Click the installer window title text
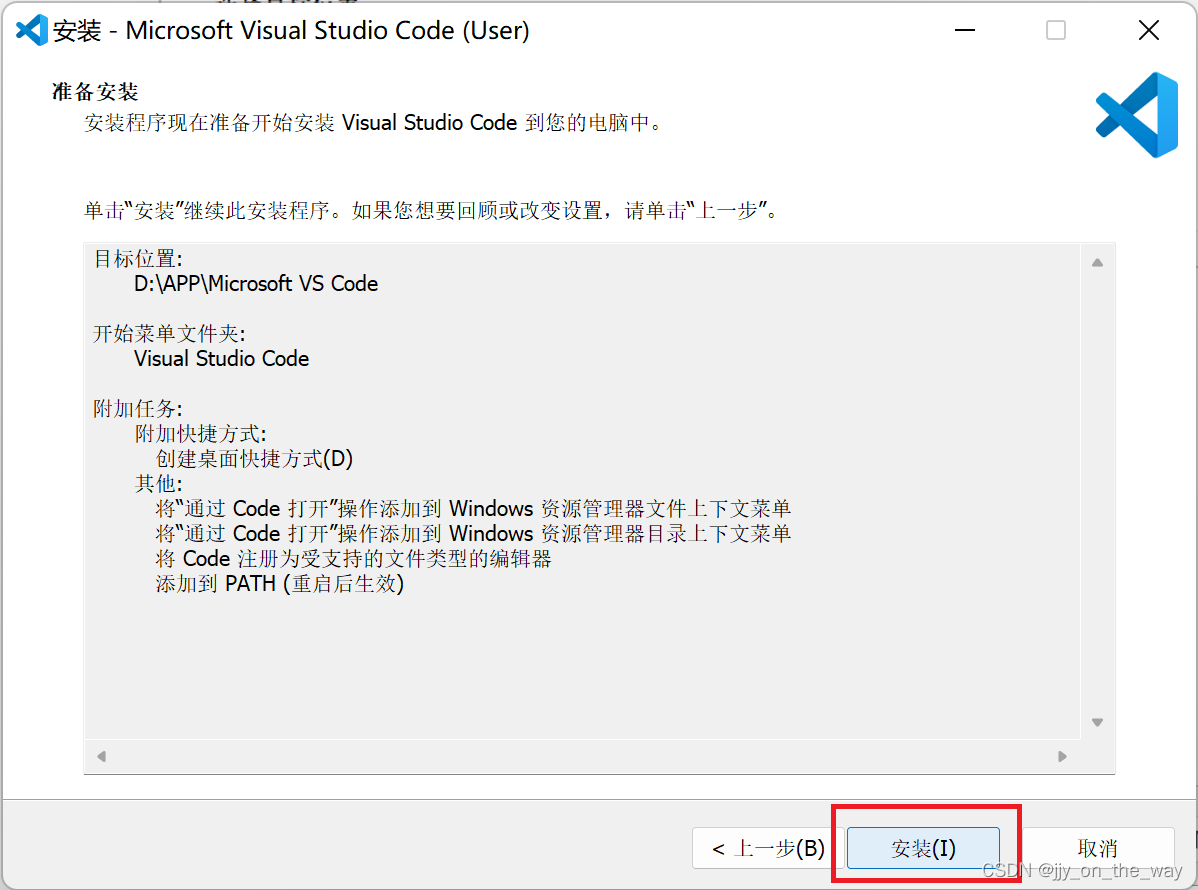The height and width of the screenshot is (890, 1198). point(291,31)
